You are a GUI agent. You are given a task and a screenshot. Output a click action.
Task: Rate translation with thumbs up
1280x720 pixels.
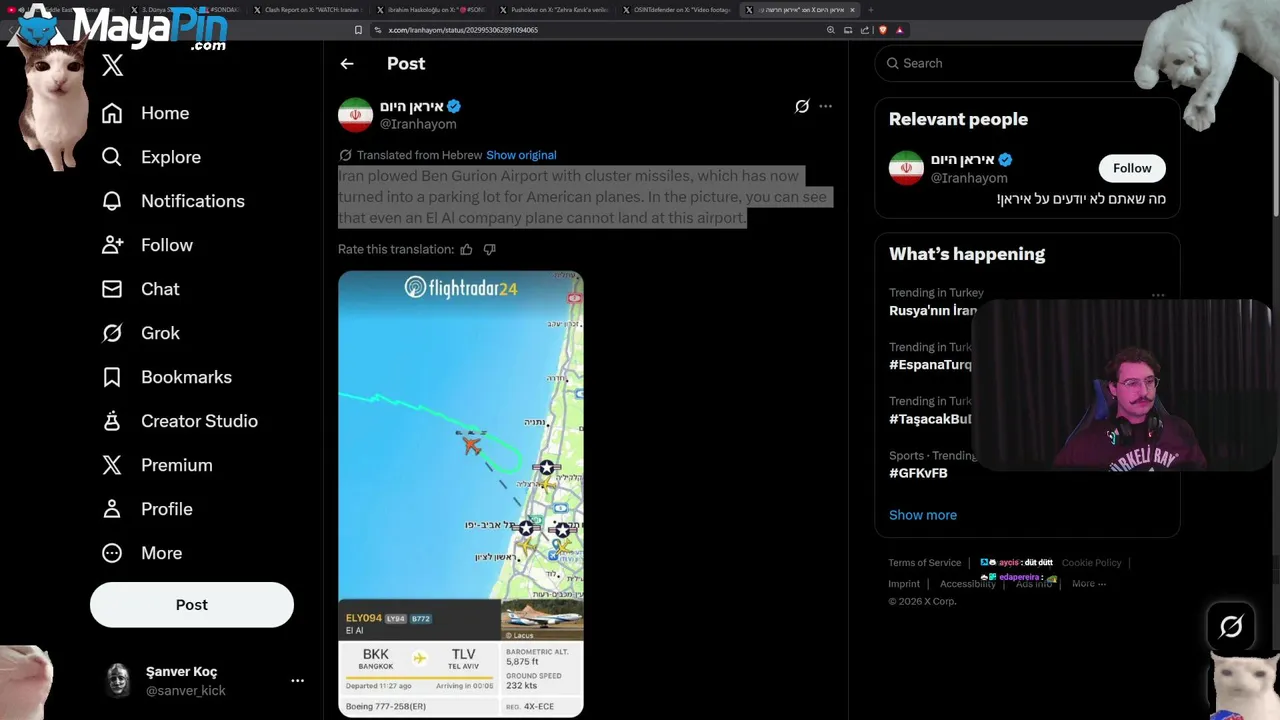tap(466, 249)
